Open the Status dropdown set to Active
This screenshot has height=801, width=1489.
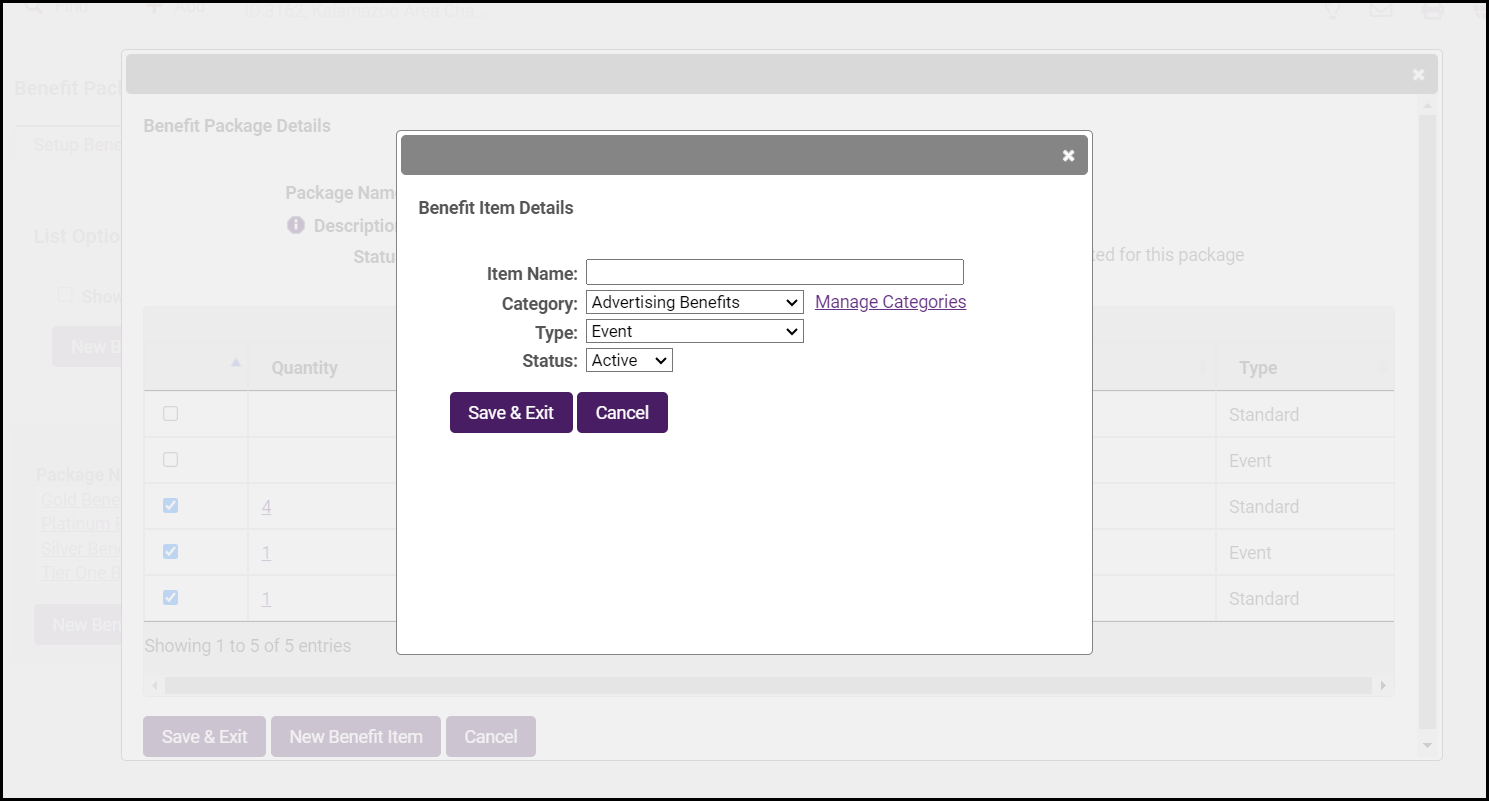[x=629, y=360]
